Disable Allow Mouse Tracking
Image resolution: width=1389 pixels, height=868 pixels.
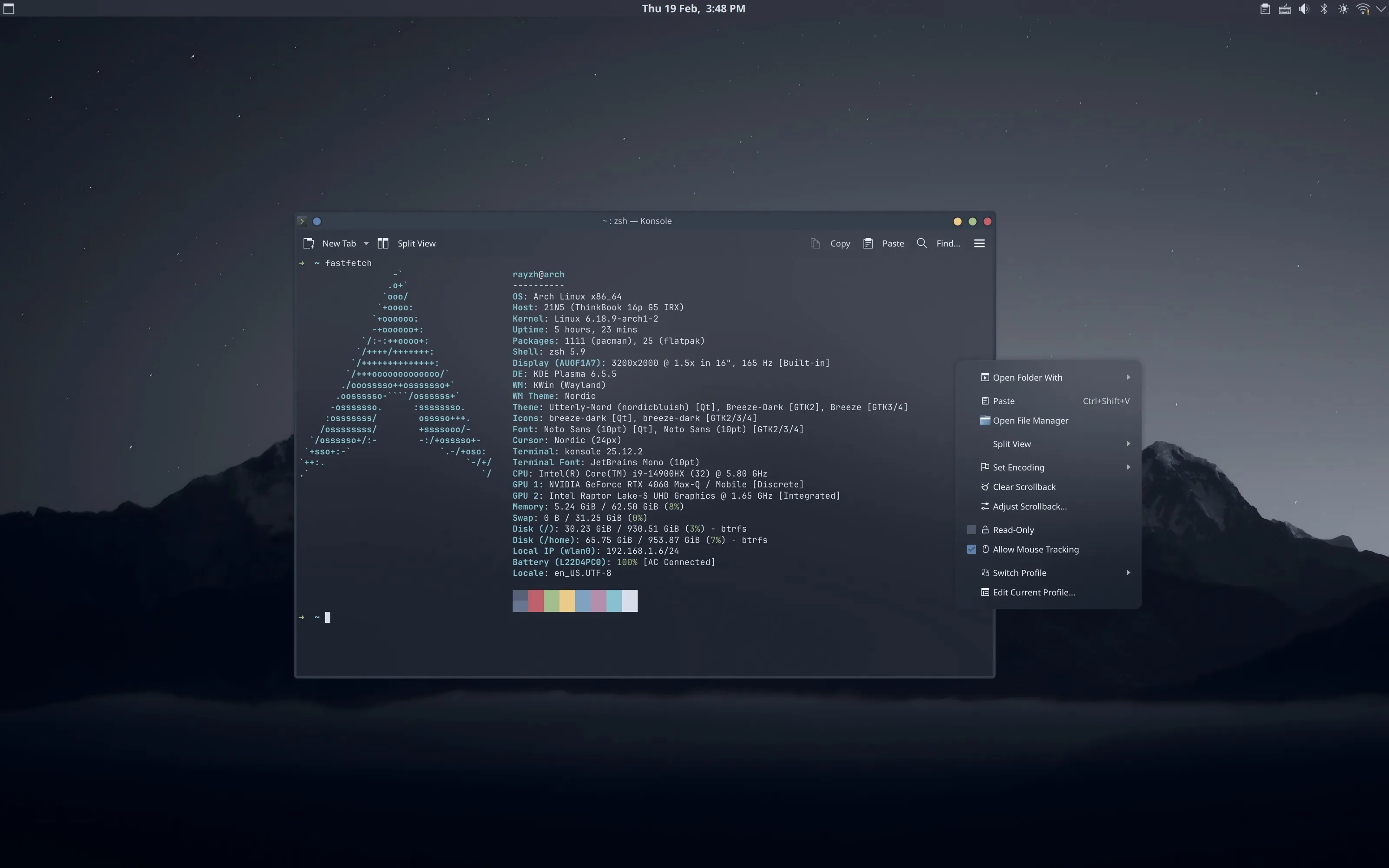971,549
